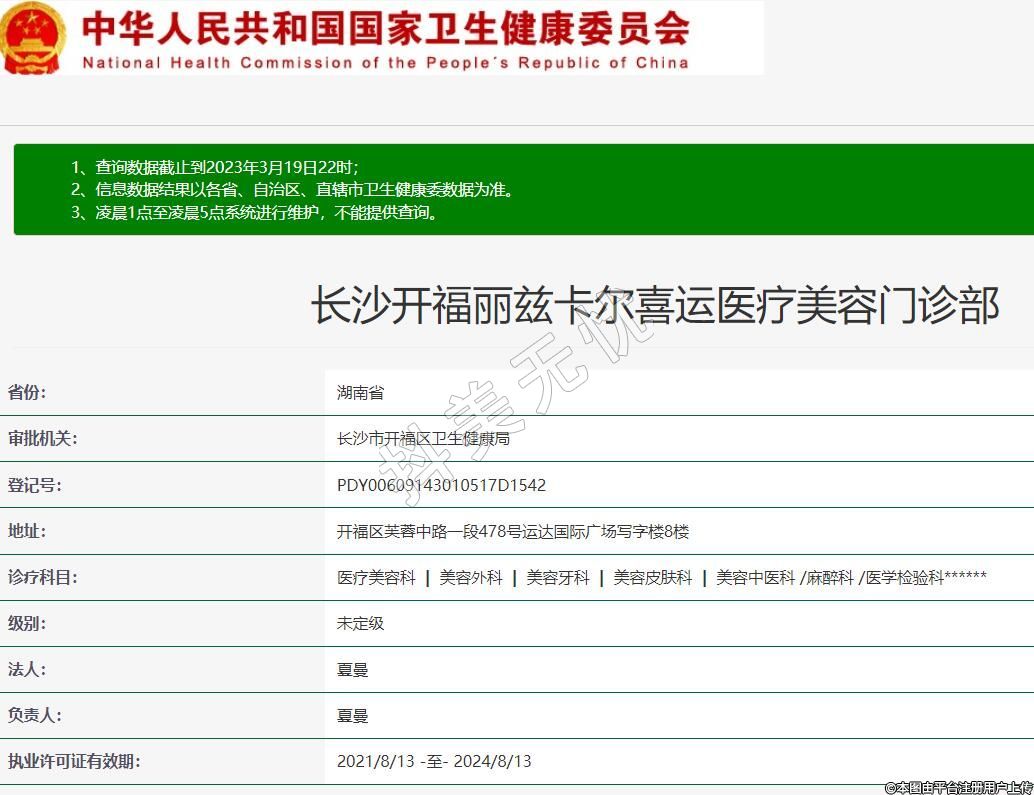Select the value 湖南省

click(360, 393)
